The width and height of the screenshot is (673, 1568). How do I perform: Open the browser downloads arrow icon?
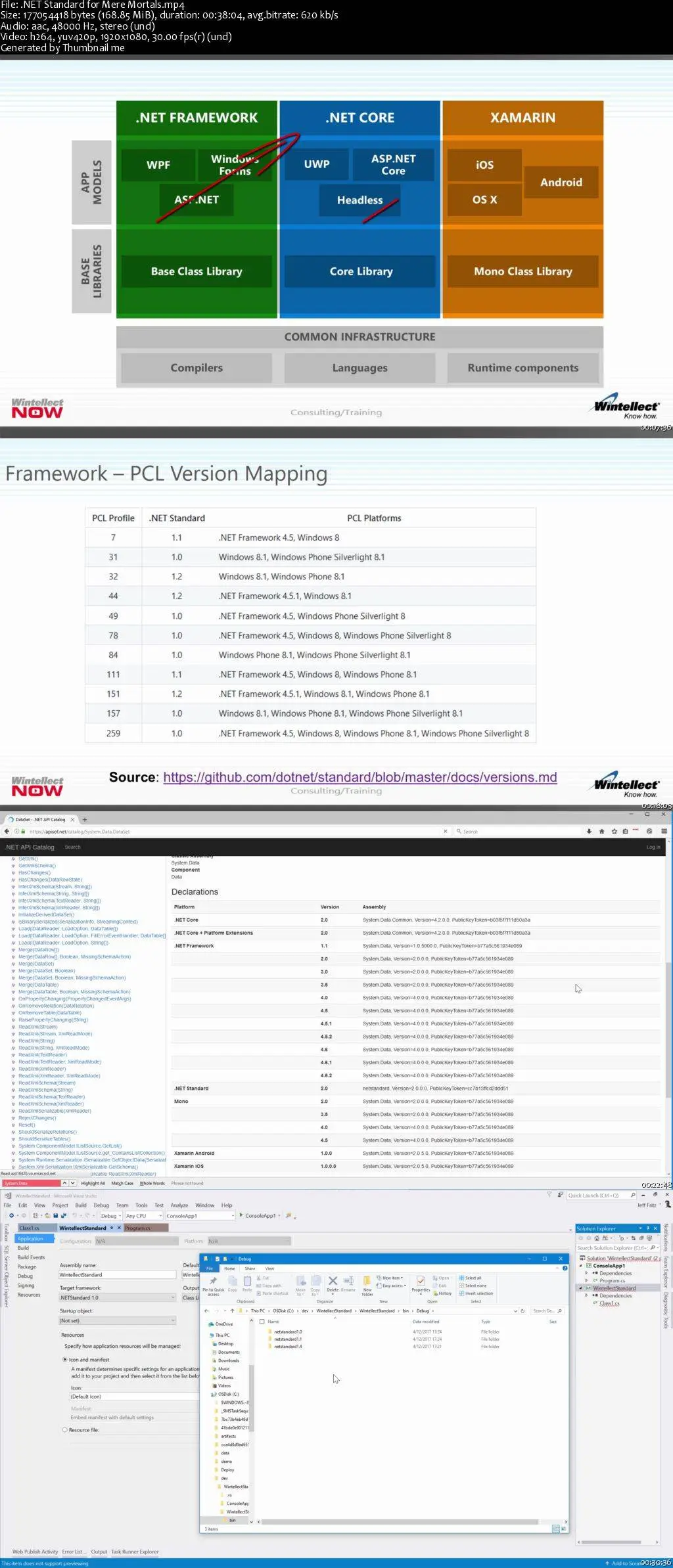coord(588,831)
